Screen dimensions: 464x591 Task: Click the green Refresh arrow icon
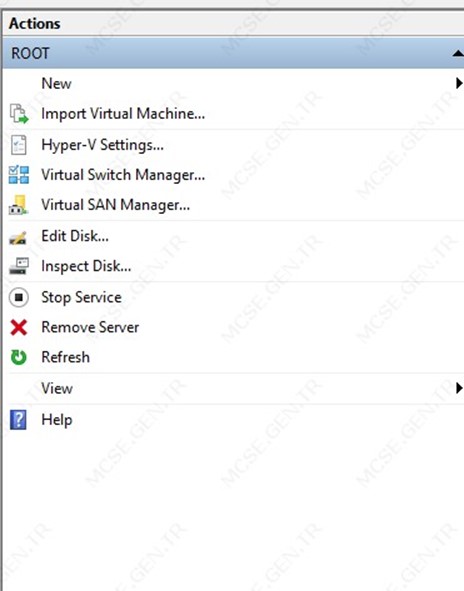pyautogui.click(x=18, y=357)
